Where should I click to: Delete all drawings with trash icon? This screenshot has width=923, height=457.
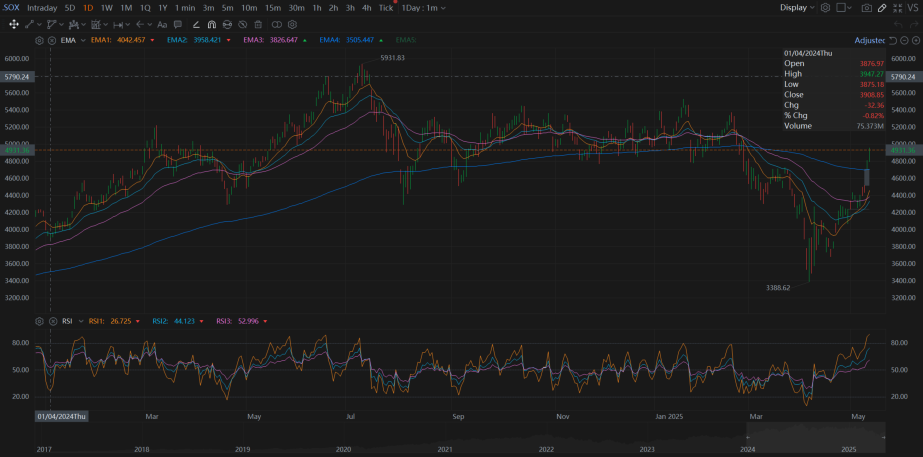click(258, 24)
